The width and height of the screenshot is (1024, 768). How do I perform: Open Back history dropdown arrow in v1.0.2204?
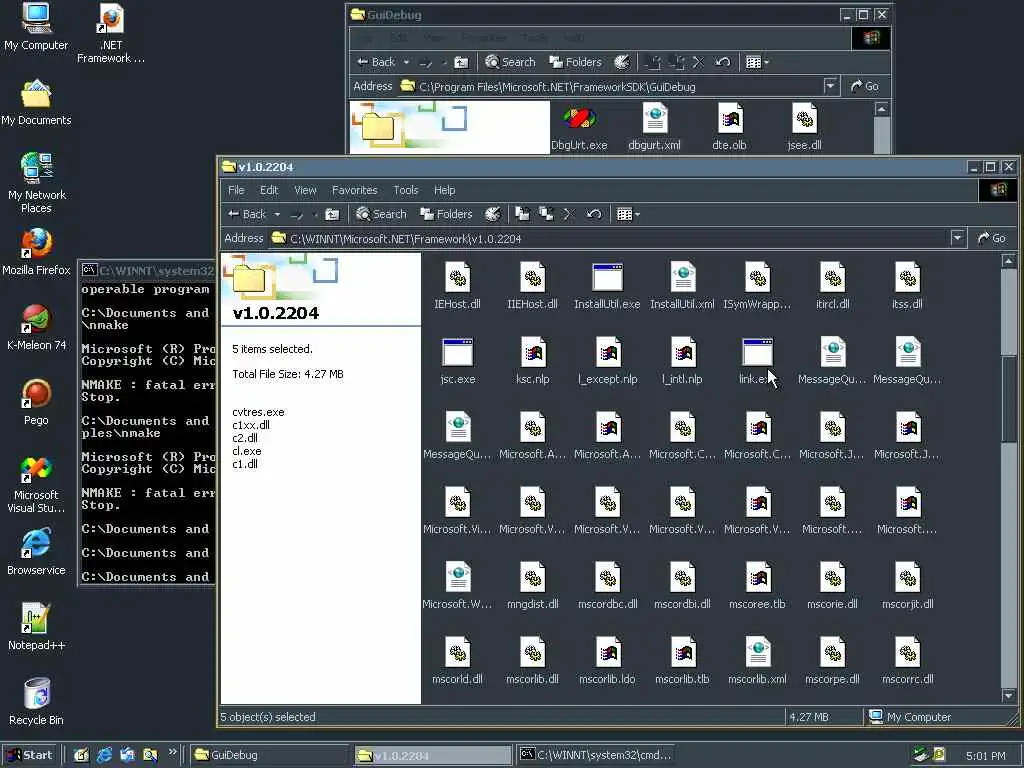click(x=277, y=214)
